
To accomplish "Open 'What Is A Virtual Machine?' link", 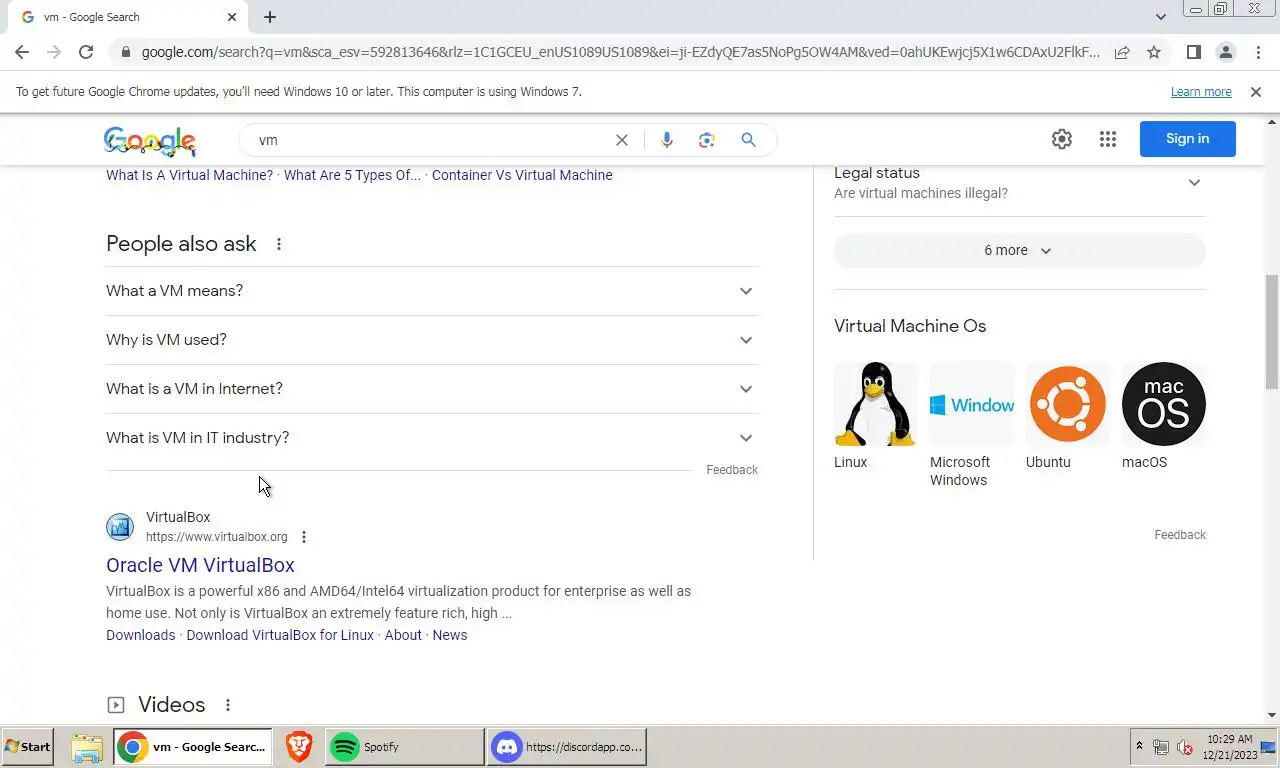I will pos(189,175).
